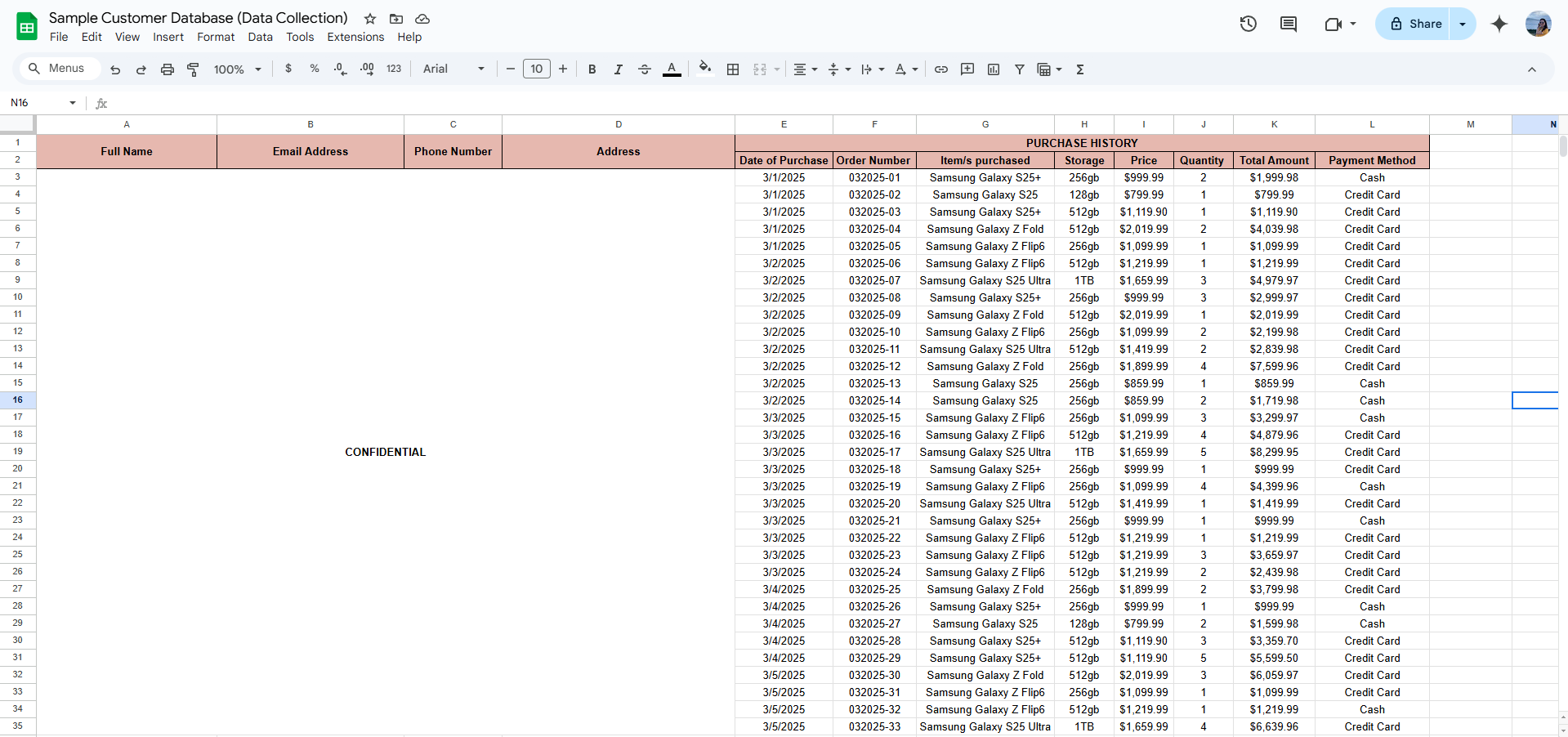
Task: Insert a chart
Action: click(994, 69)
